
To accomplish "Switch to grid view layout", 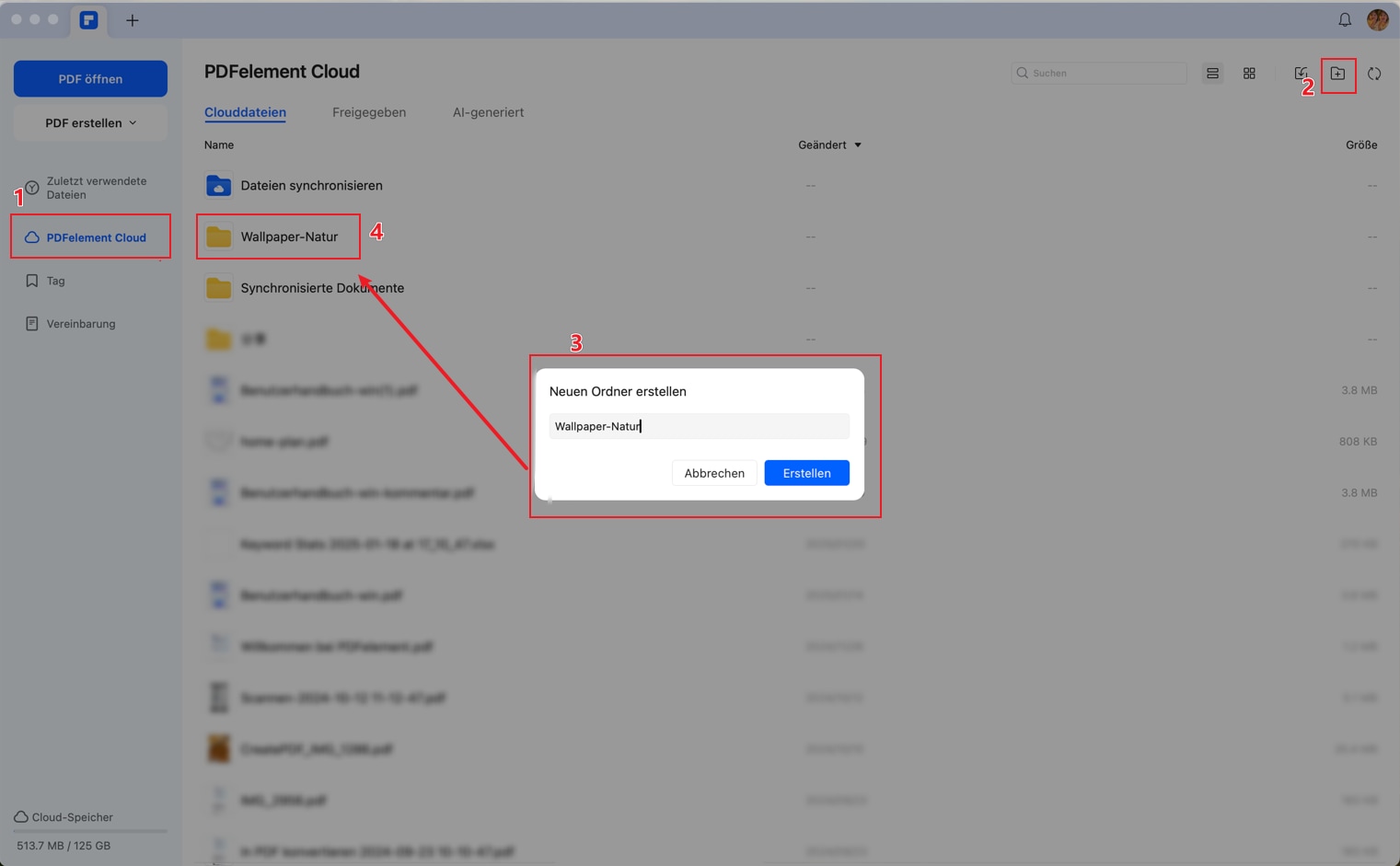I will click(1249, 74).
